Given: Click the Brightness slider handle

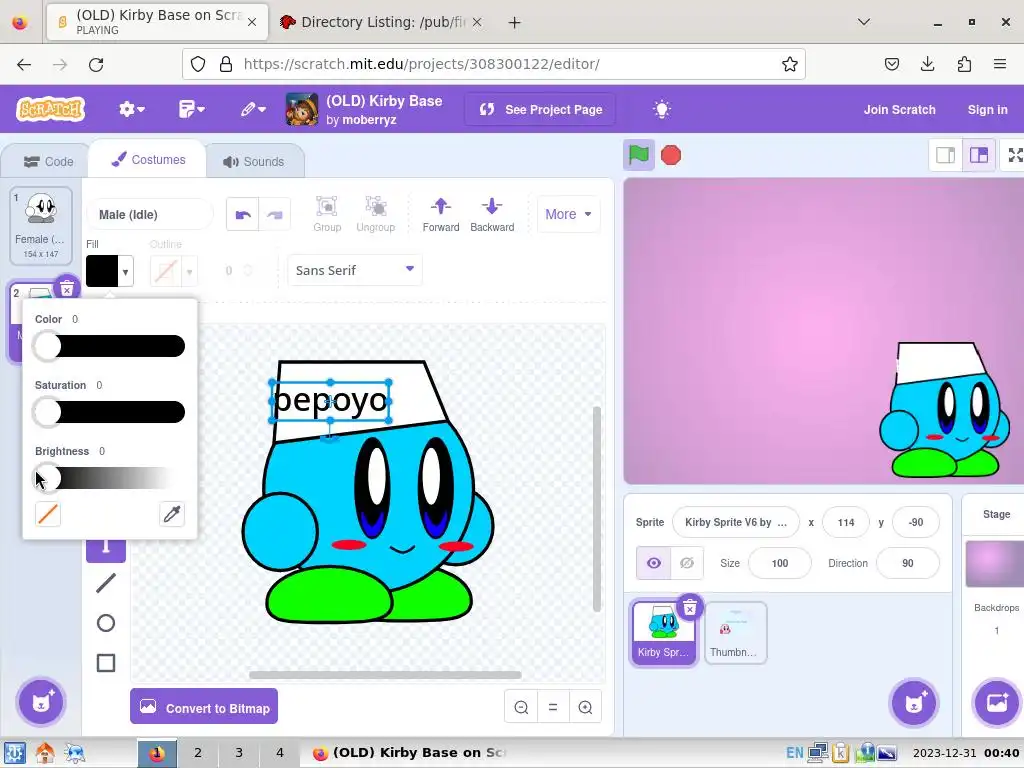Looking at the screenshot, I should click(x=48, y=478).
